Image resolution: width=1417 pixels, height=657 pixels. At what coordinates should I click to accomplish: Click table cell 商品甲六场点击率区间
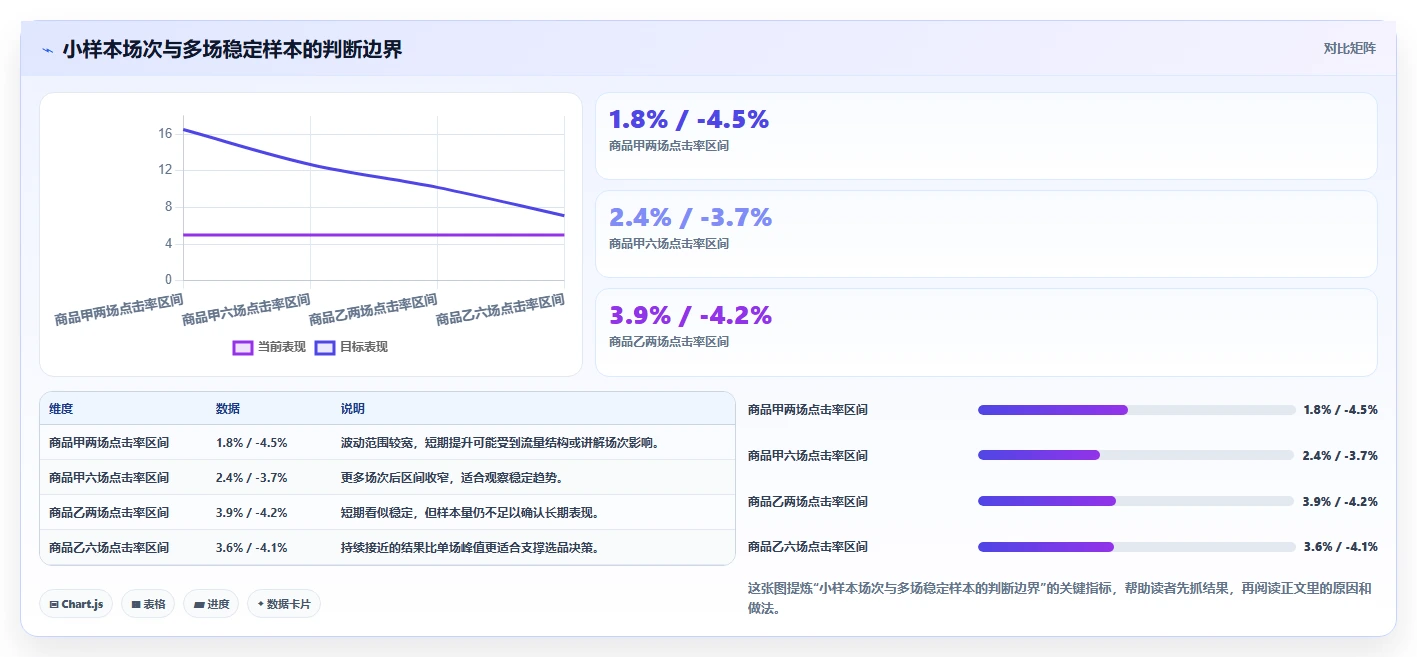point(109,477)
